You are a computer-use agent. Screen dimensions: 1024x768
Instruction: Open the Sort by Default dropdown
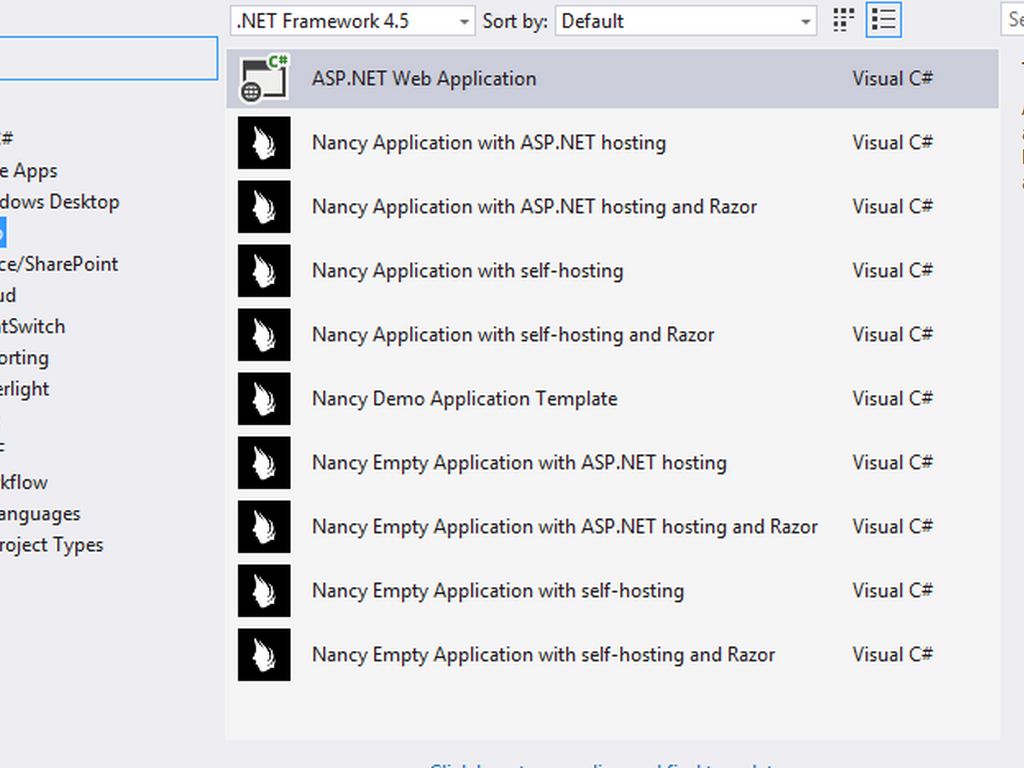686,21
